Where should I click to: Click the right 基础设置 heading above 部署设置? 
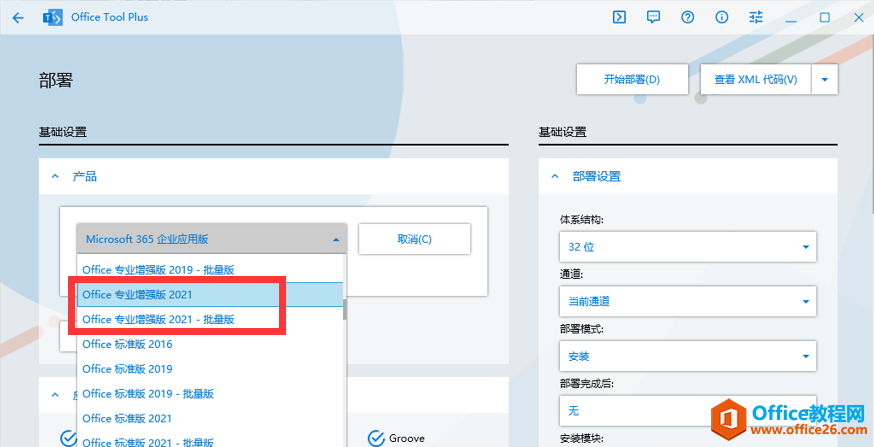562,133
